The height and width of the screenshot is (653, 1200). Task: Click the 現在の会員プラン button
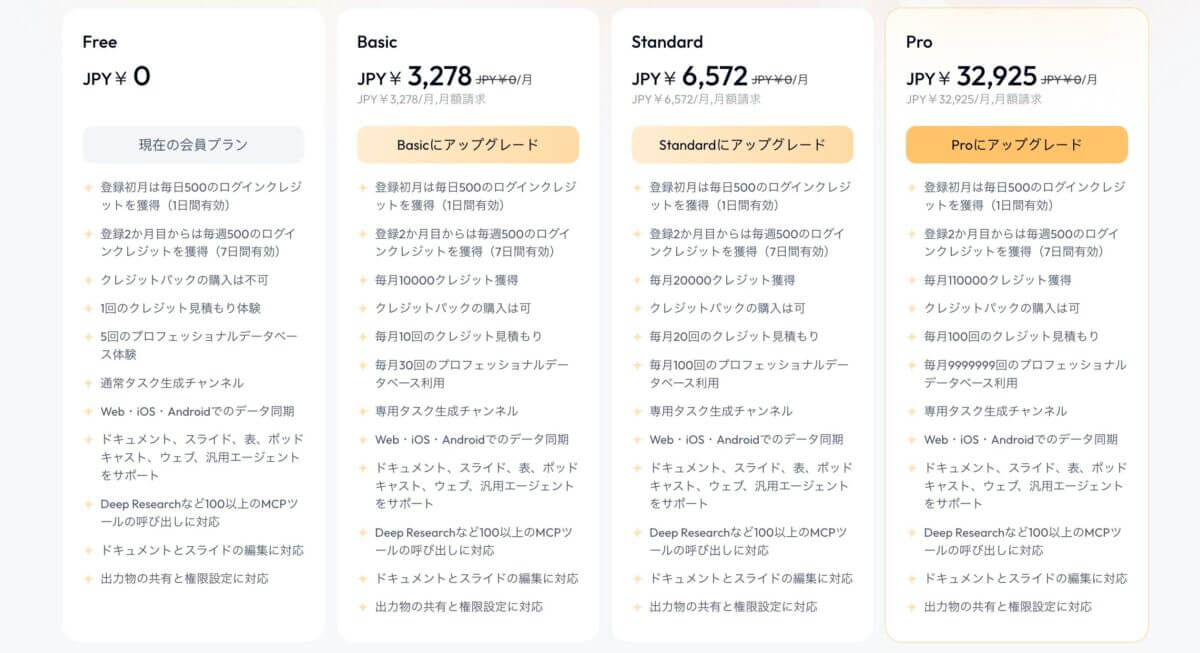click(x=193, y=145)
